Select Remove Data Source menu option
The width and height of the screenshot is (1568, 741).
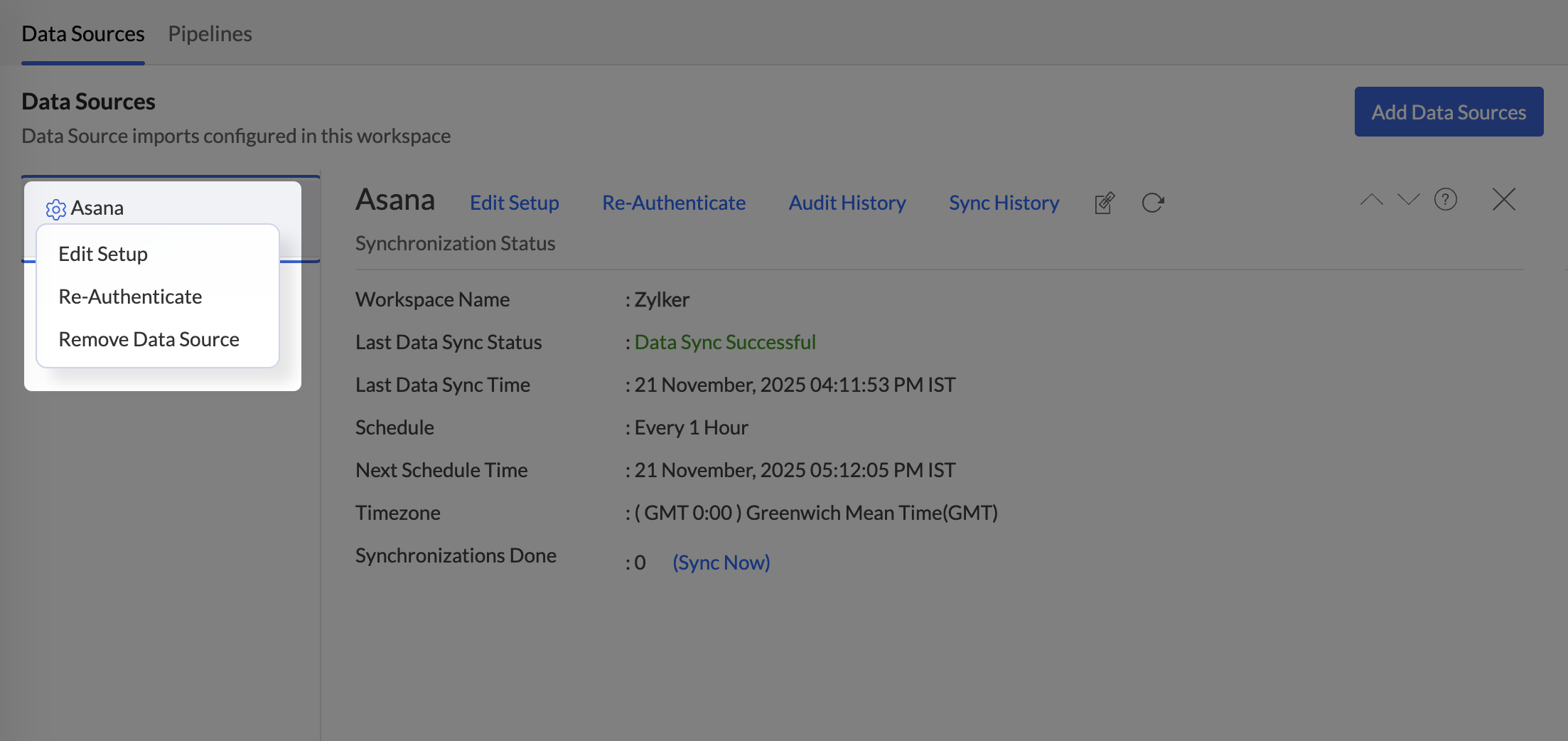[x=149, y=339]
